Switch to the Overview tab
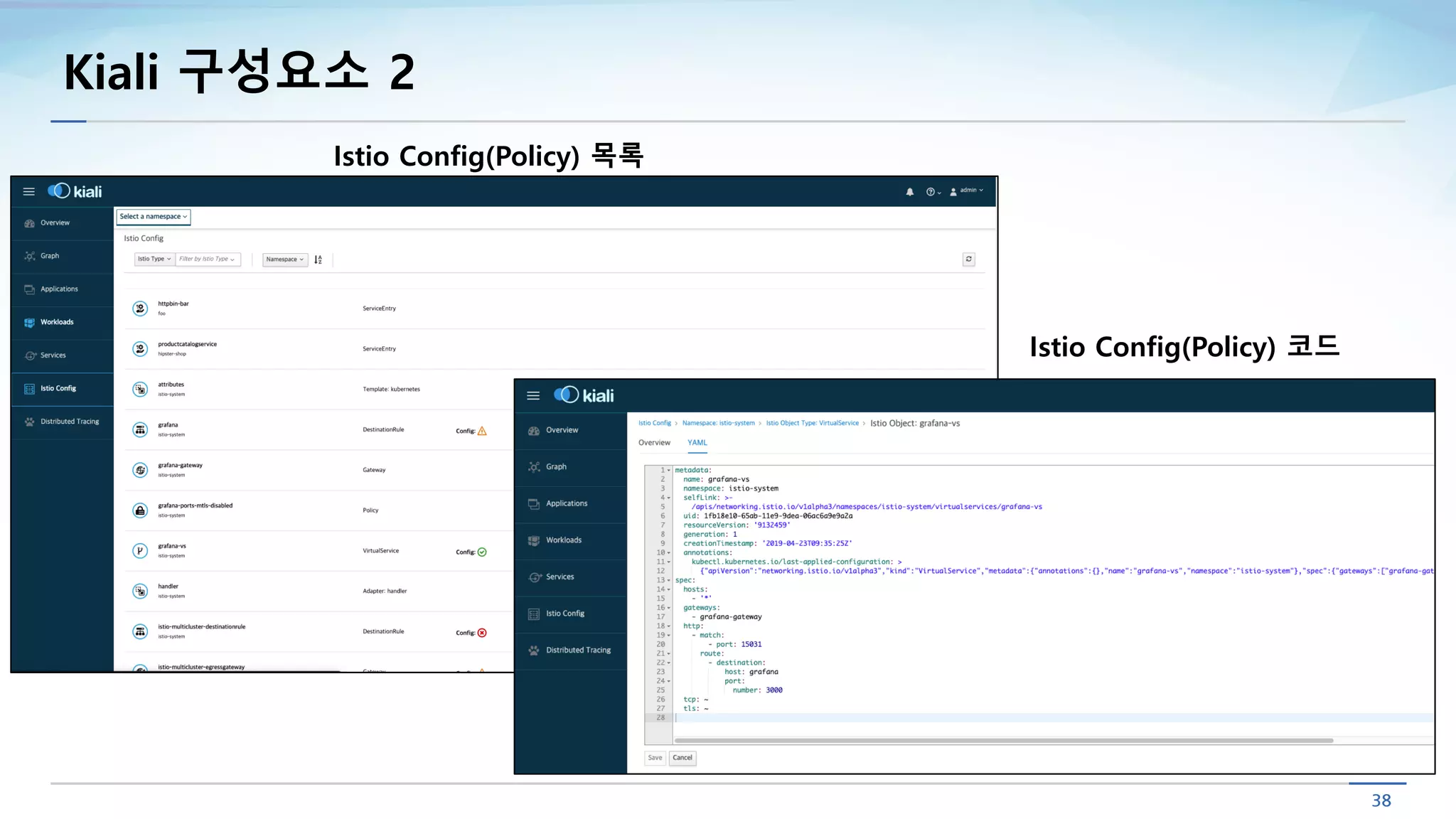1456x819 pixels. pos(654,443)
